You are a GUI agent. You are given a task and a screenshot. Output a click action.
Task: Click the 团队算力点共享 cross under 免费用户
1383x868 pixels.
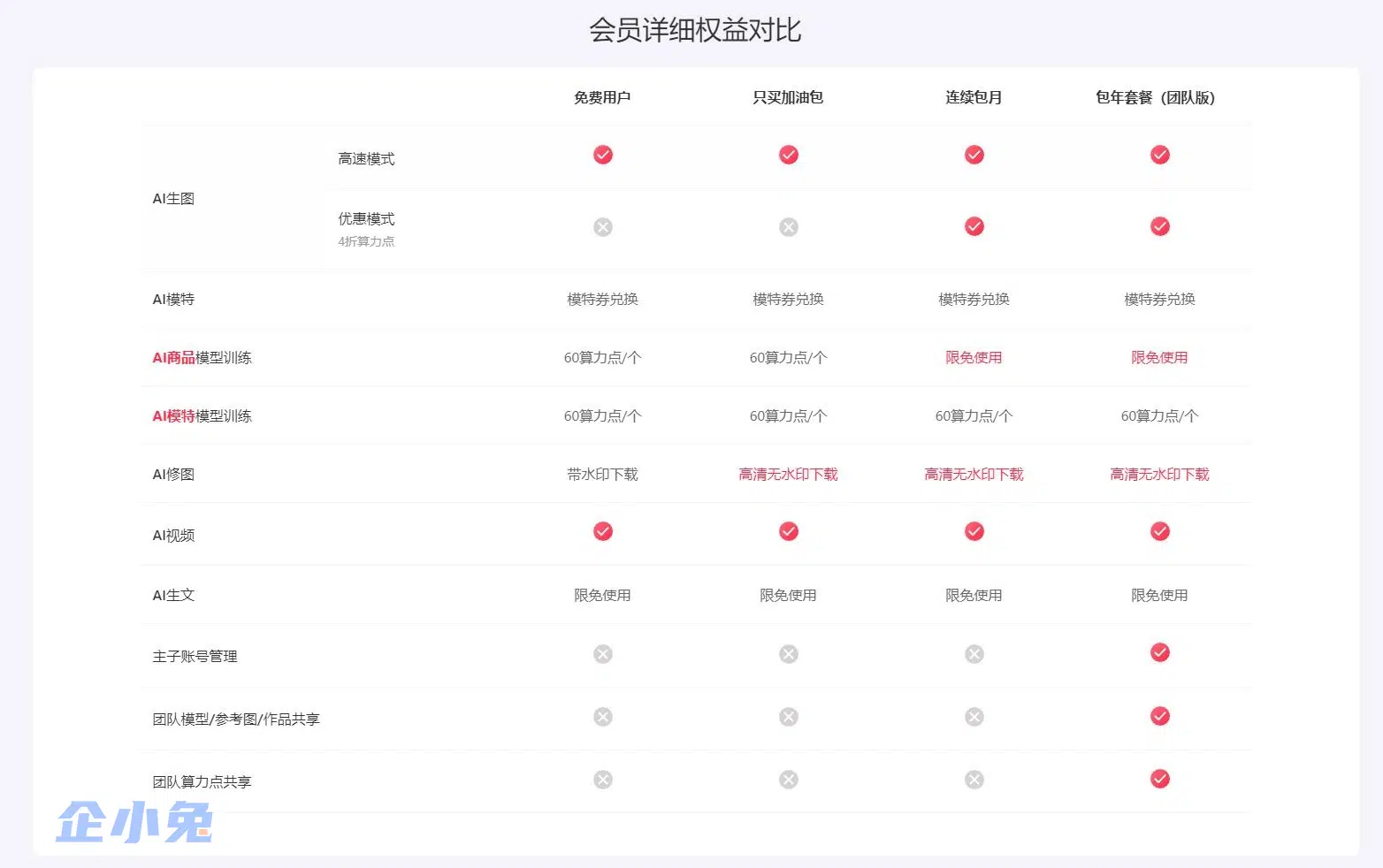pos(603,780)
